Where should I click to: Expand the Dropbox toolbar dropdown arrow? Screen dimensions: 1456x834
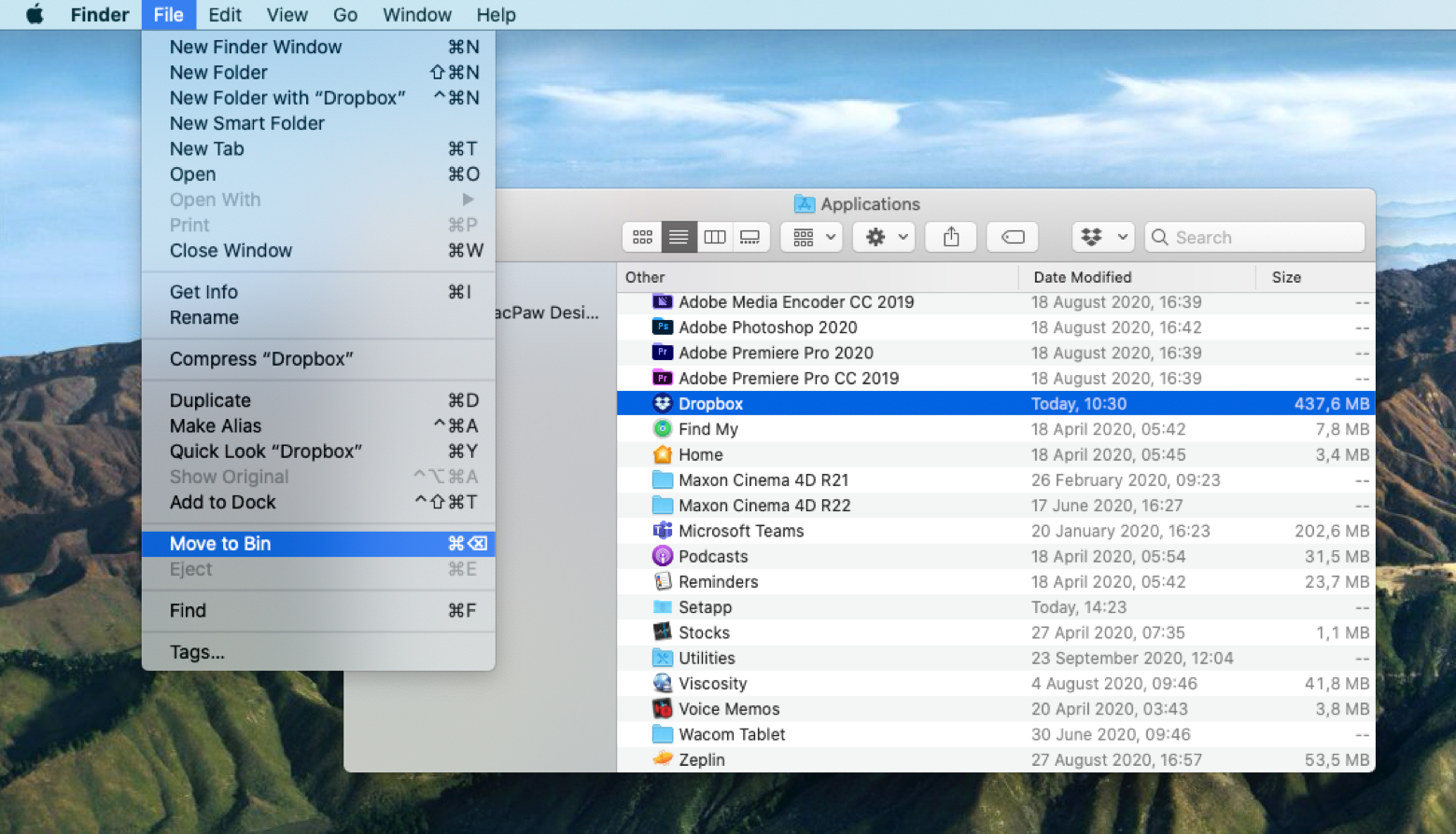[x=1124, y=237]
